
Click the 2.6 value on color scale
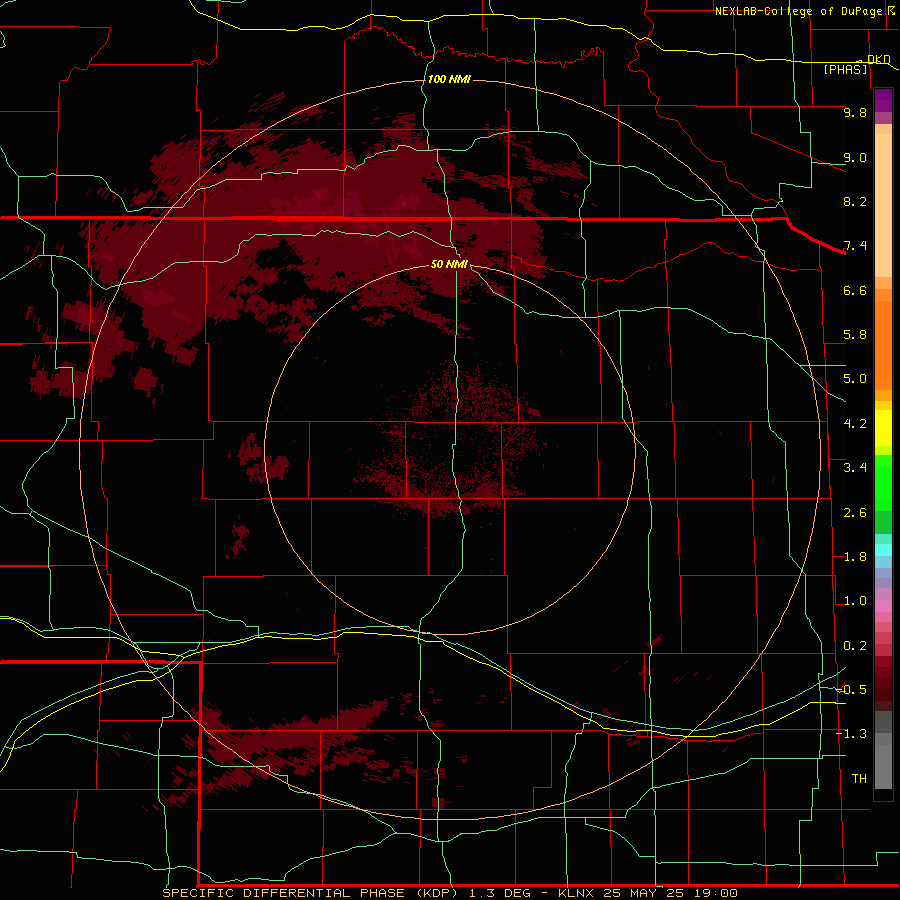(855, 513)
